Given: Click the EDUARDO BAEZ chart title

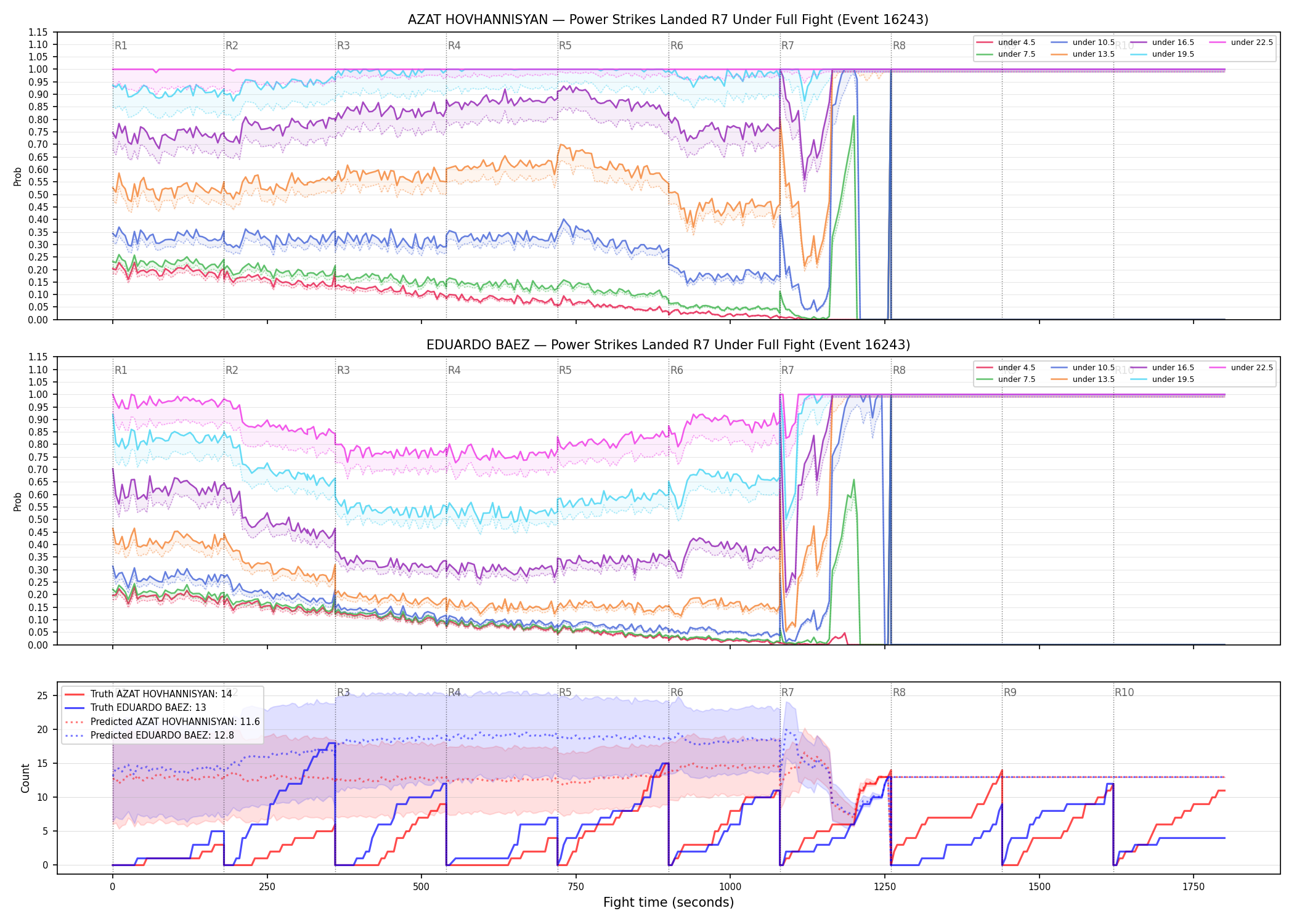Looking at the screenshot, I should [668, 345].
